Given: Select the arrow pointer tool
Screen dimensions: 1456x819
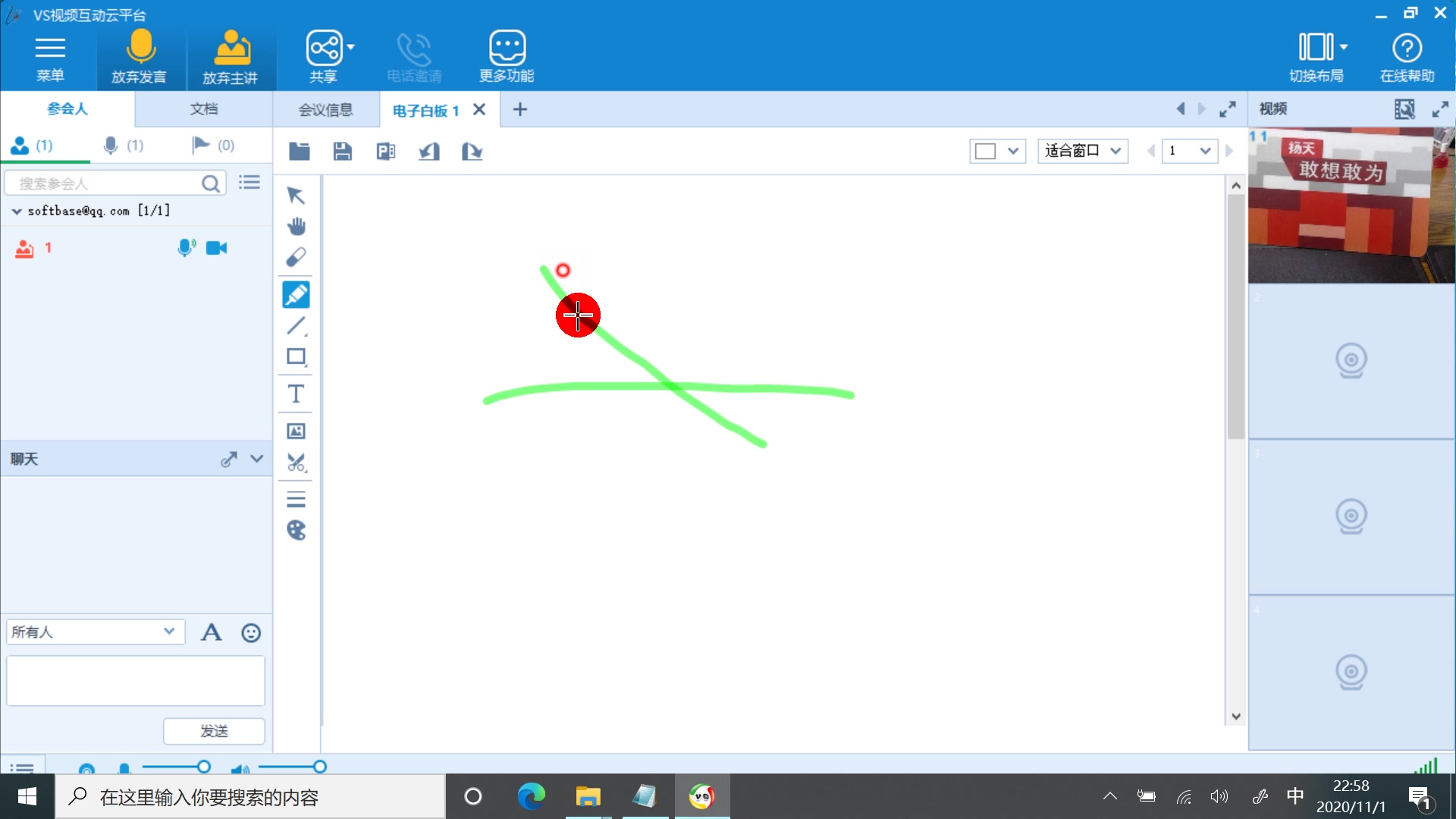Looking at the screenshot, I should [x=296, y=196].
